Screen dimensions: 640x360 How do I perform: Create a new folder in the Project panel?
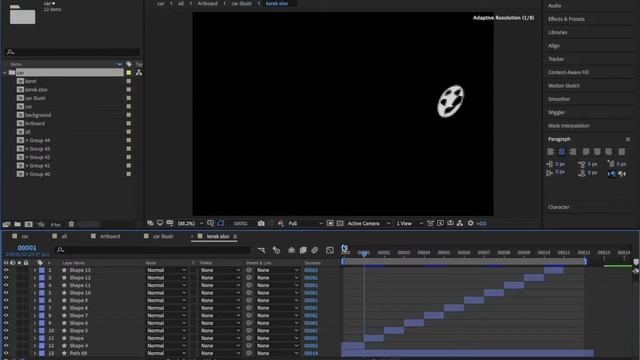click(18, 224)
